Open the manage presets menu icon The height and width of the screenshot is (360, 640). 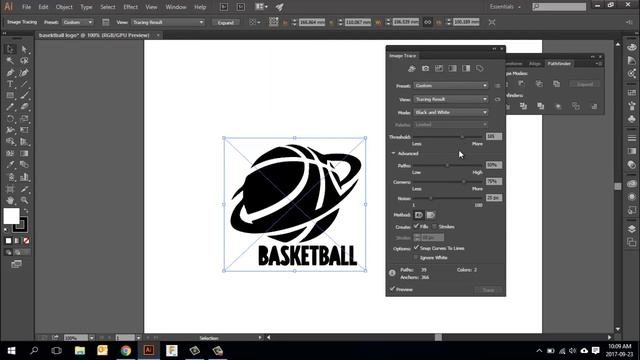(497, 86)
